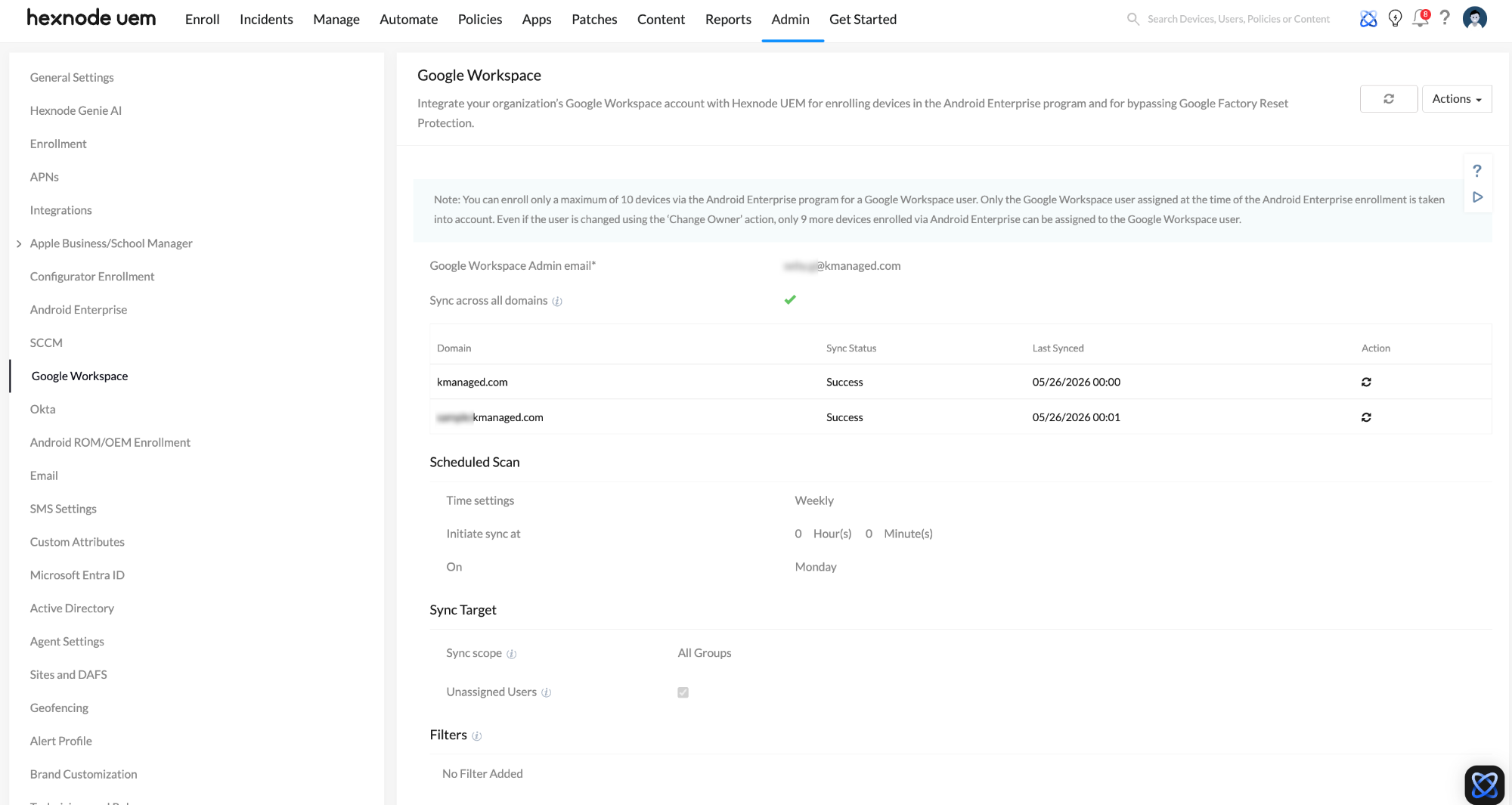Go to Android Enterprise settings
The image size is (1512, 805).
(79, 310)
